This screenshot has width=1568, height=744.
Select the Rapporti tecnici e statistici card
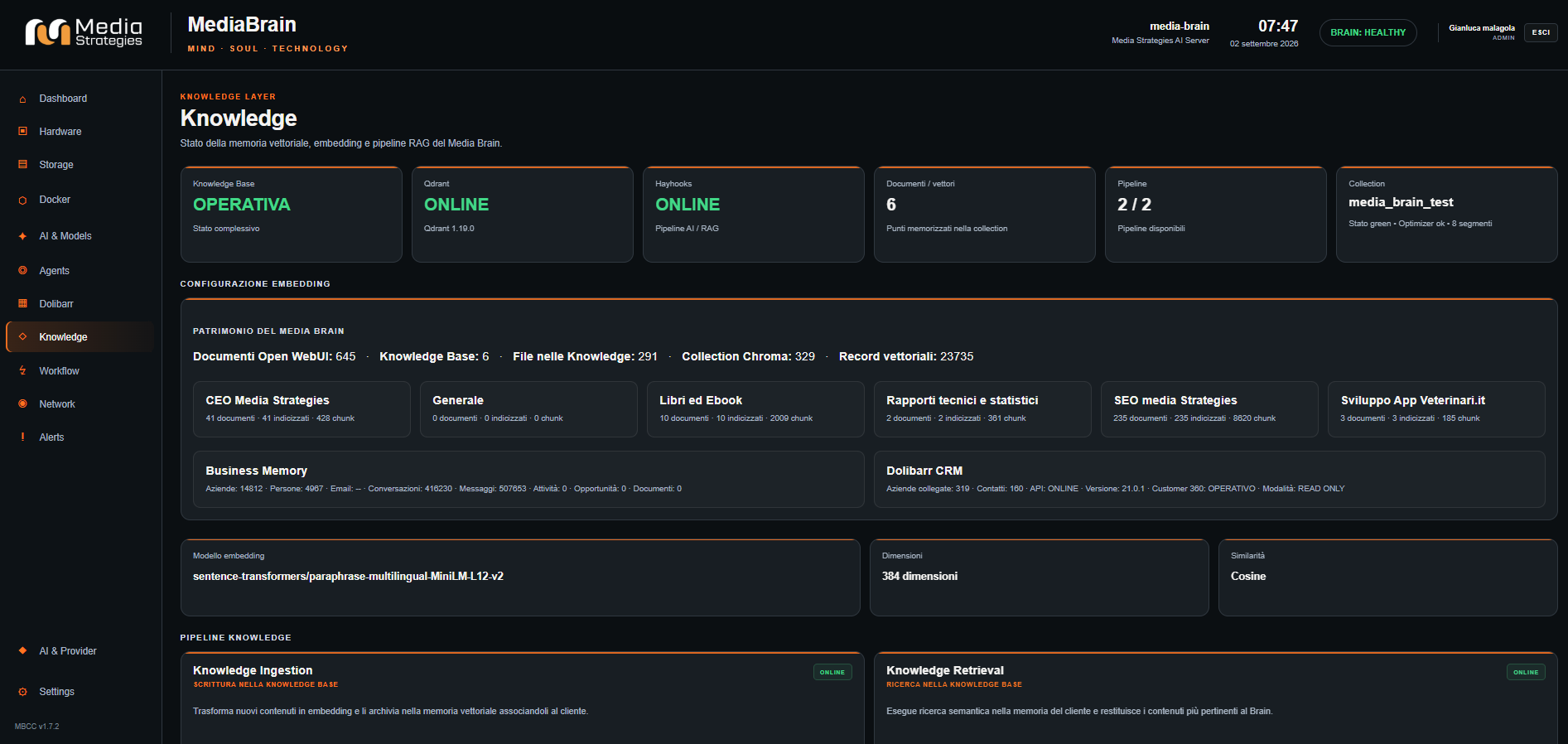982,409
